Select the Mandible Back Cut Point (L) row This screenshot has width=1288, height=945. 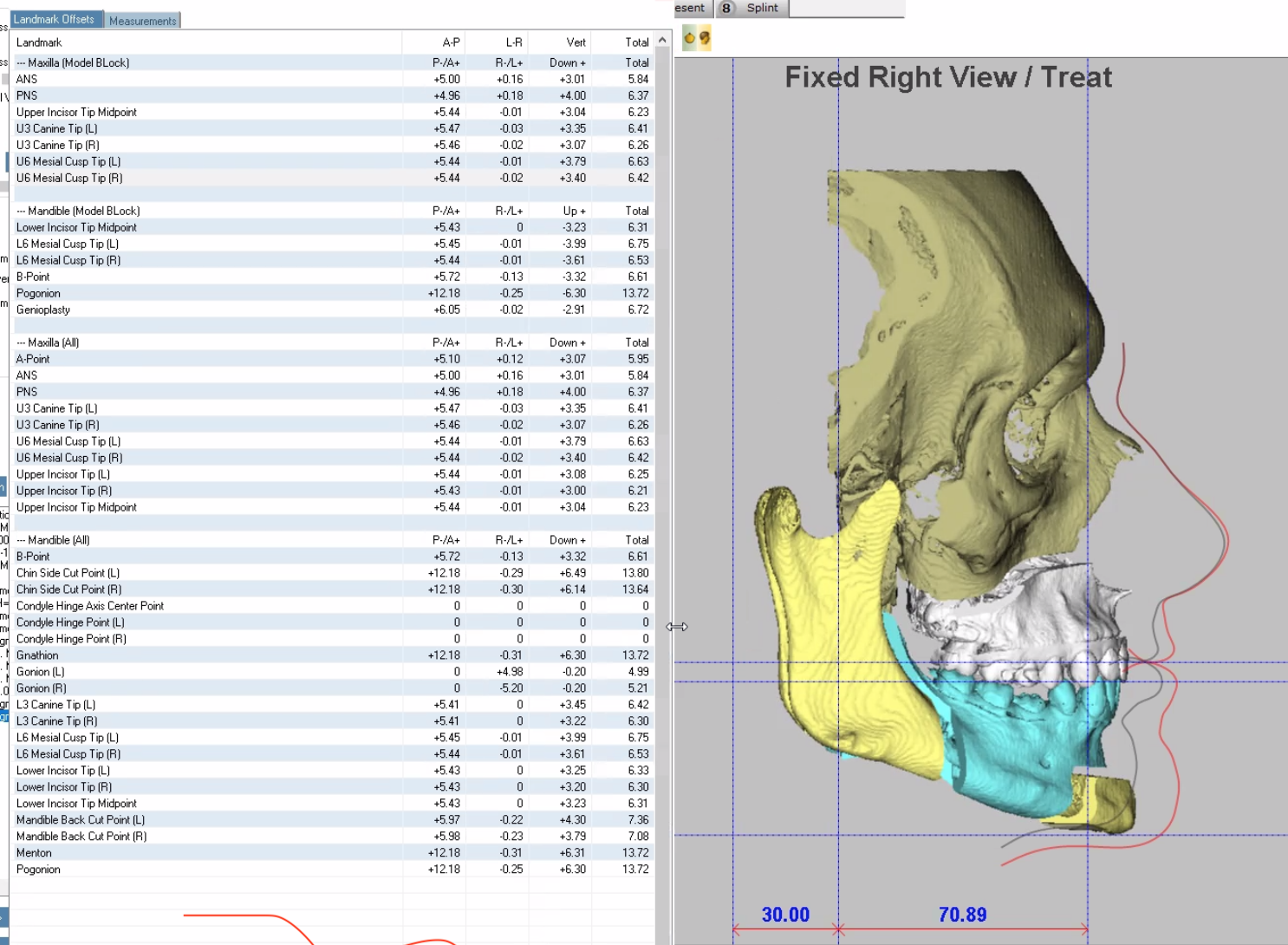click(332, 820)
